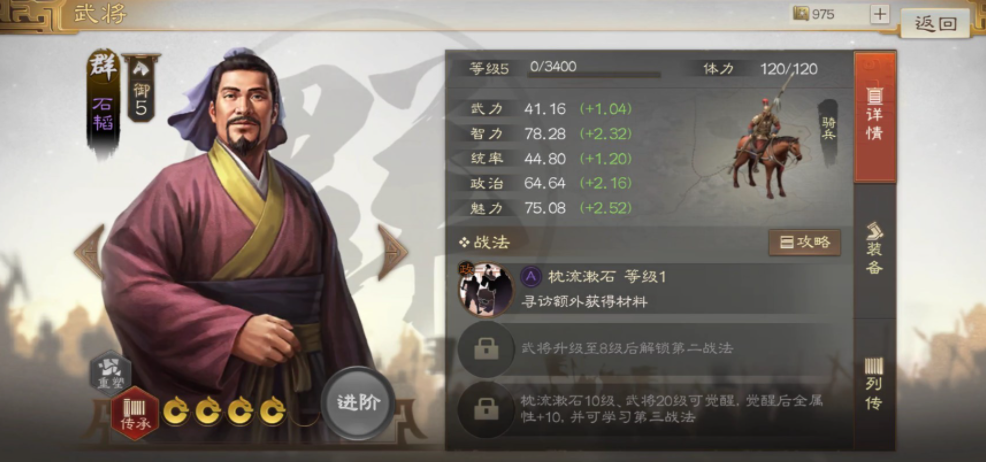This screenshot has width=986, height=462.
Task: Click the level experience progress bar
Action: [x=594, y=74]
